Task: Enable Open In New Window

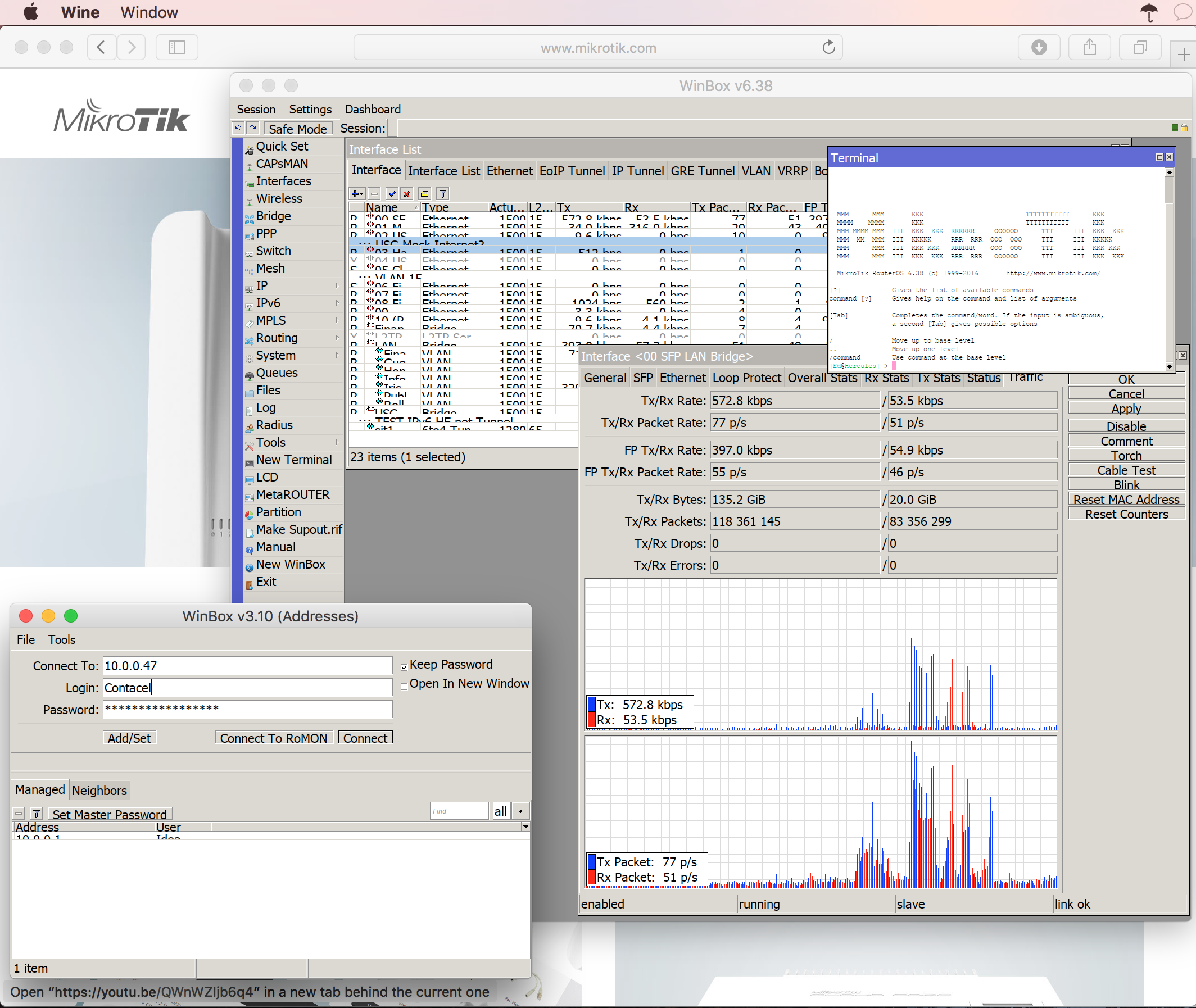Action: (404, 685)
